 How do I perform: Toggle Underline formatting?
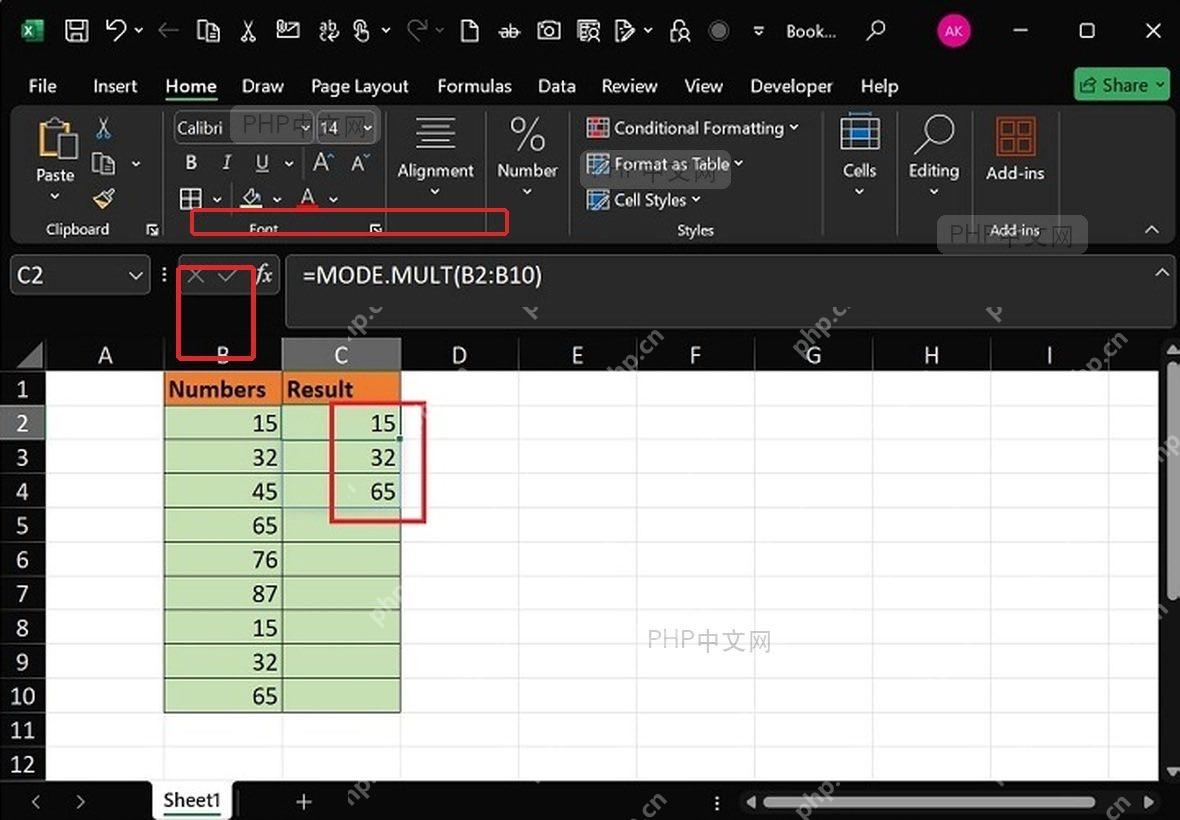click(262, 162)
